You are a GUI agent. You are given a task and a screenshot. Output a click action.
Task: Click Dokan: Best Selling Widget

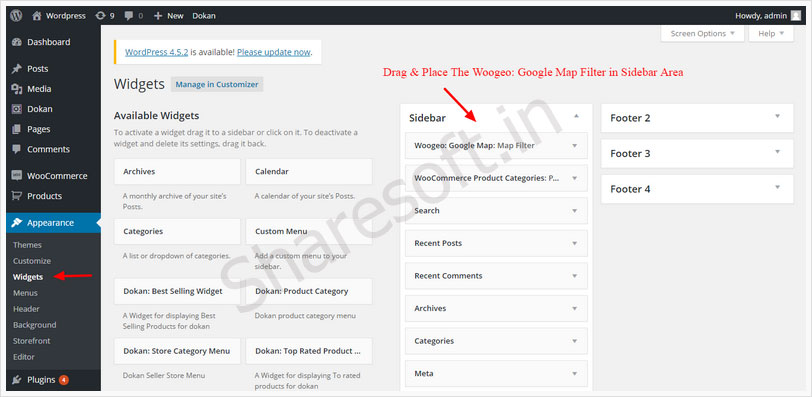(177, 291)
